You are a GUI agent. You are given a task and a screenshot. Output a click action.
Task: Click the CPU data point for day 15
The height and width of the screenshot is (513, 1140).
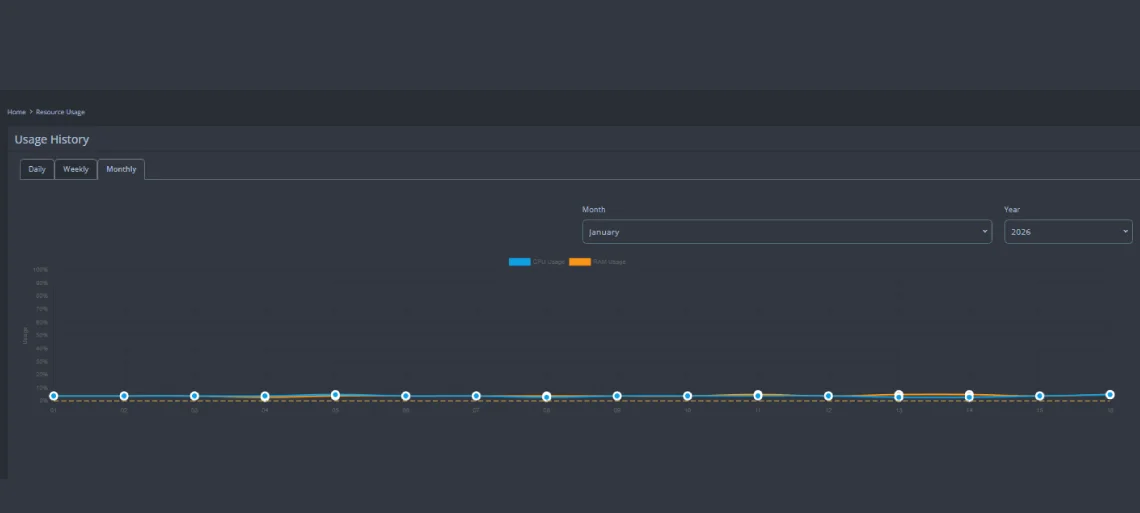click(1040, 396)
